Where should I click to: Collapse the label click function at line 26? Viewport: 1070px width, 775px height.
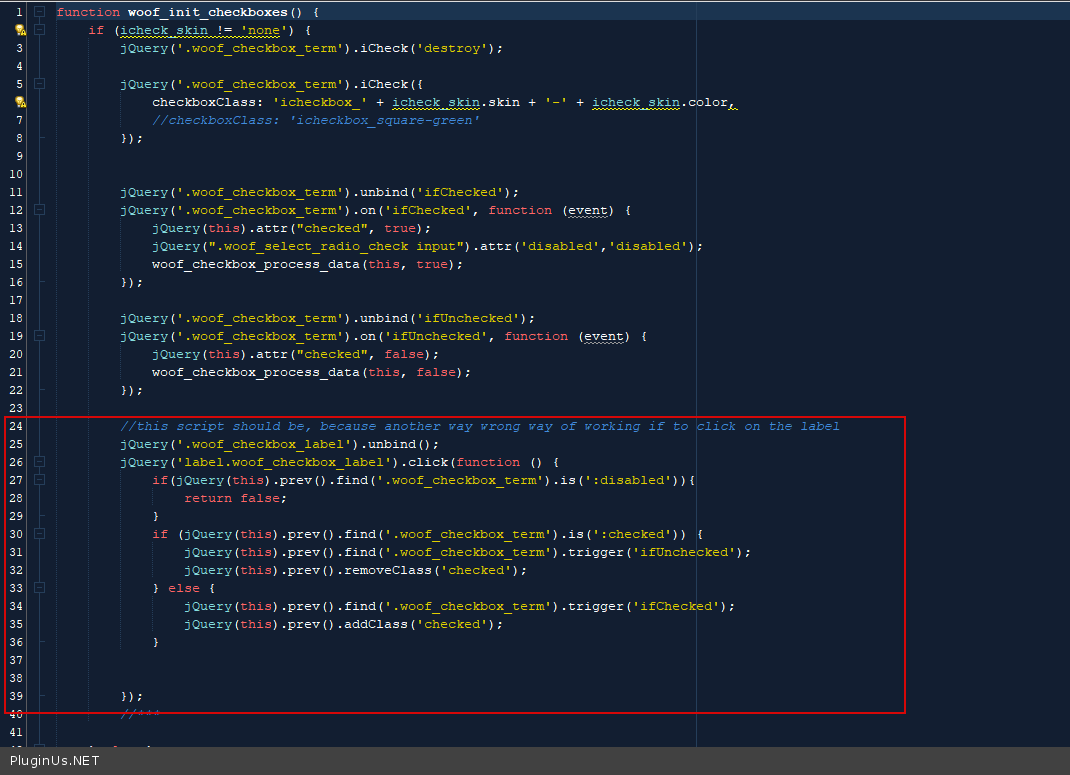pos(39,462)
